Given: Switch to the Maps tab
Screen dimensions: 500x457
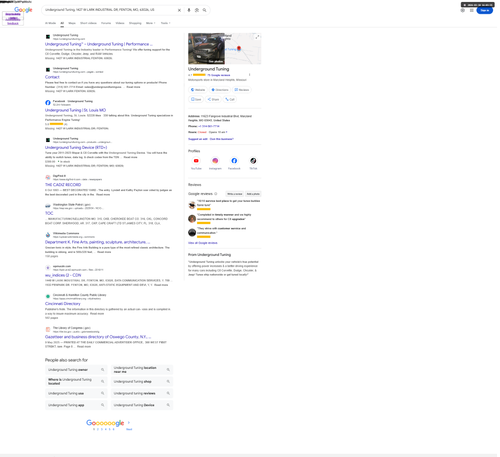Looking at the screenshot, I should click(x=72, y=23).
